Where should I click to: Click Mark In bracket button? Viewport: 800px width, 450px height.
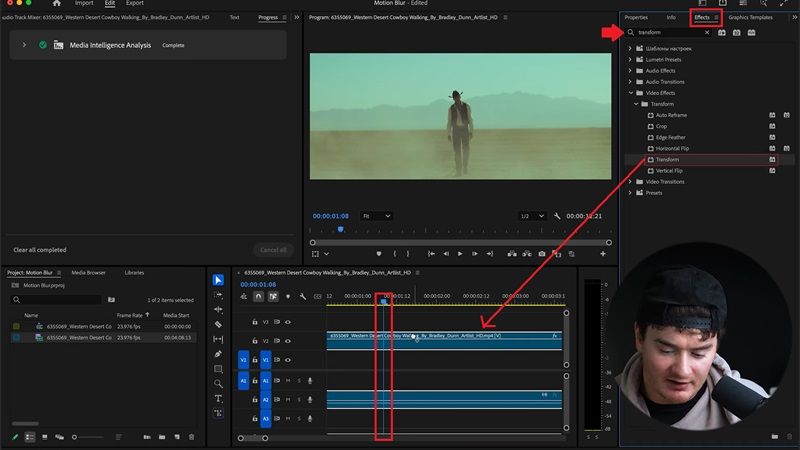click(x=394, y=254)
